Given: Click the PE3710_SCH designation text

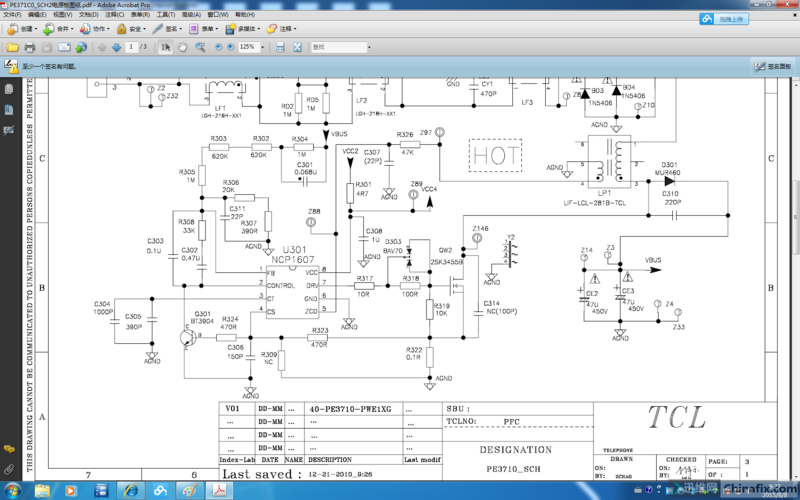Looking at the screenshot, I should [513, 469].
